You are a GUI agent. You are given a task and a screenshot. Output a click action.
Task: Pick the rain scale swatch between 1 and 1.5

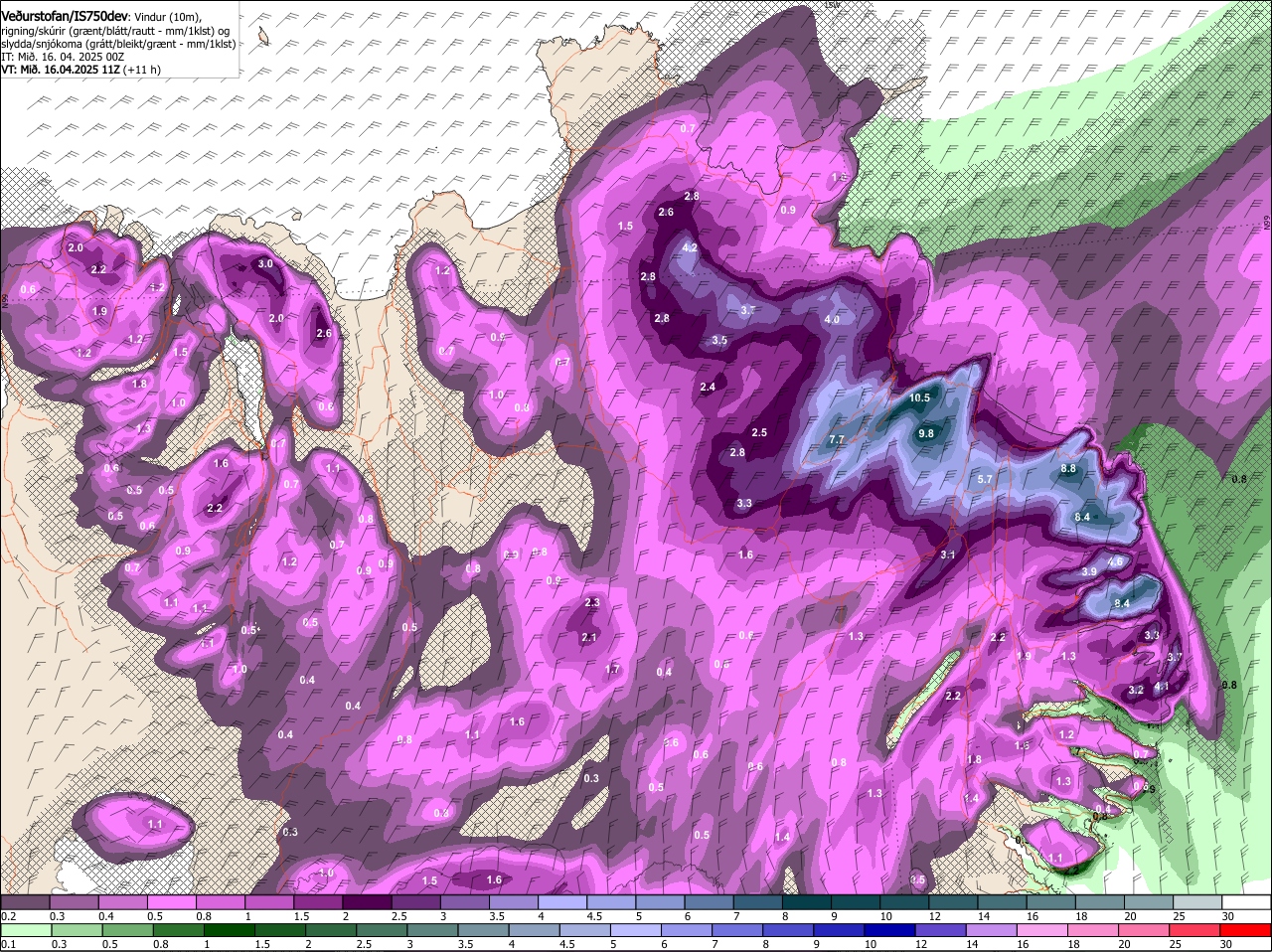point(232,930)
